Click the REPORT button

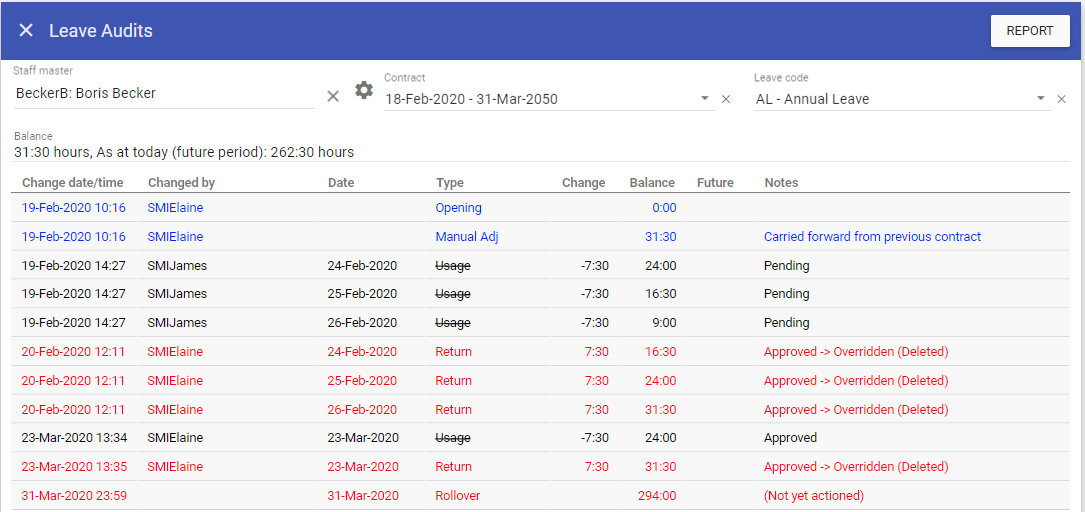1029,31
